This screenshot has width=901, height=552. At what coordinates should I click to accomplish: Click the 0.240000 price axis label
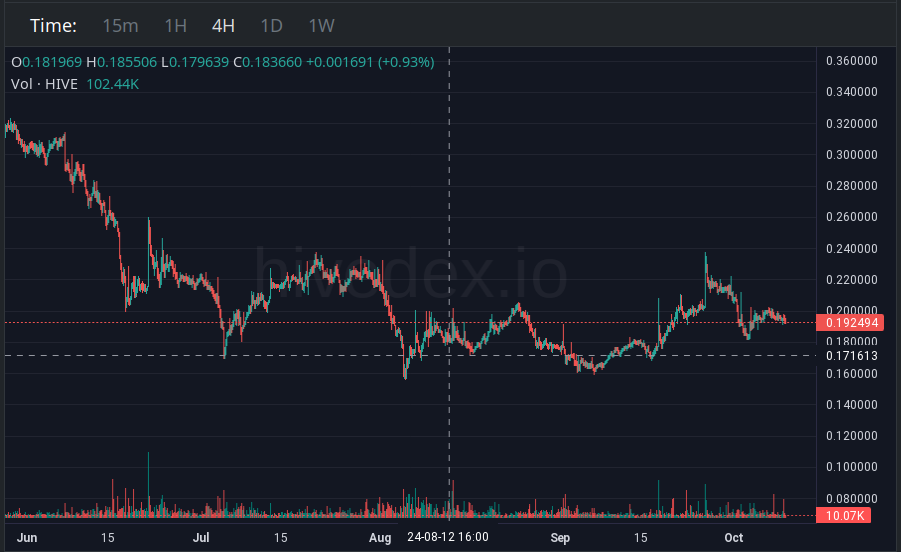click(x=852, y=249)
